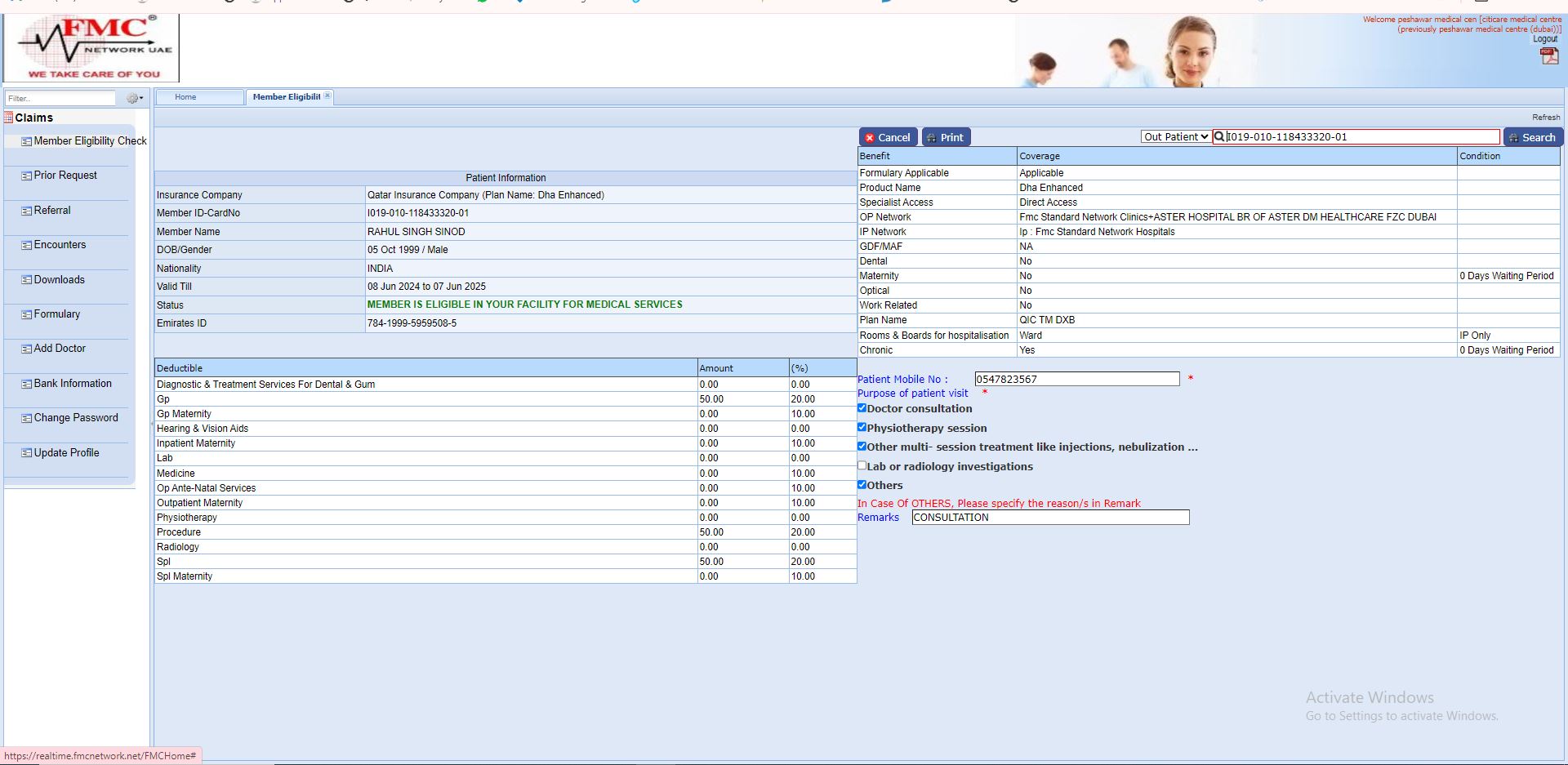The height and width of the screenshot is (765, 1568).
Task: Click the Patient Mobile No input field
Action: (1076, 379)
